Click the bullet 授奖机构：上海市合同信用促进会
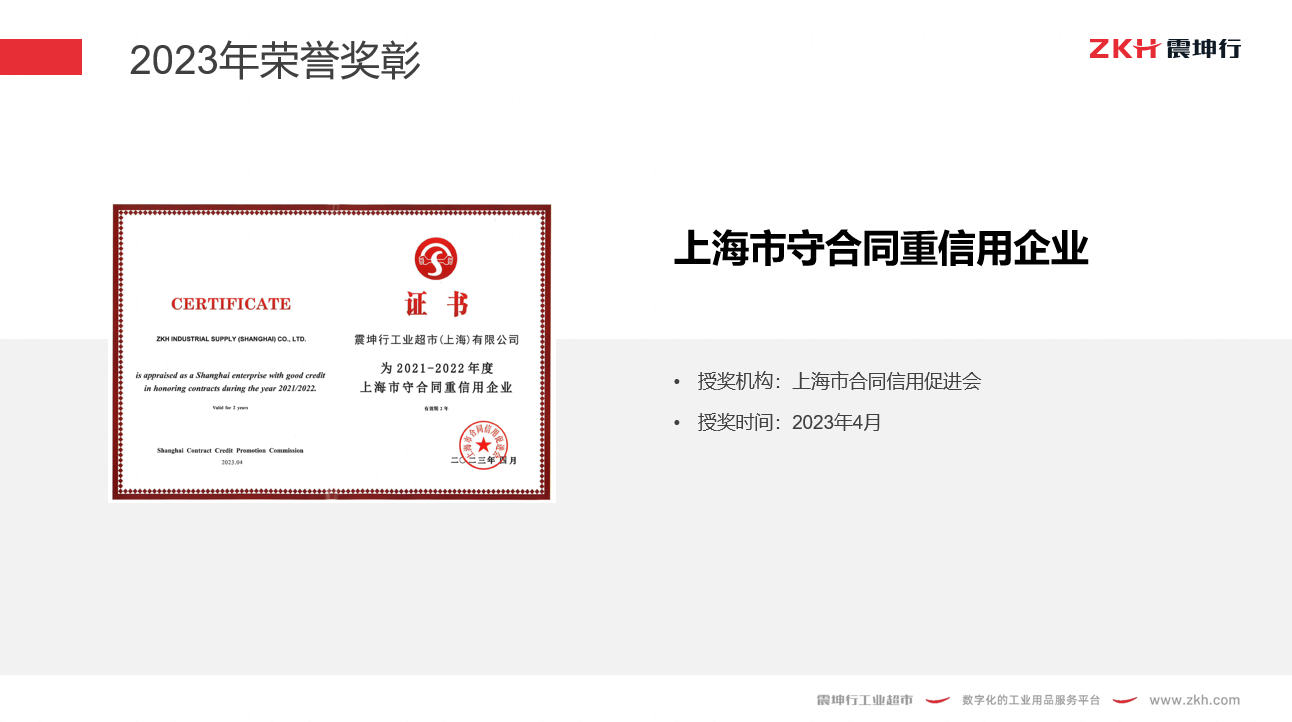Image resolution: width=1292 pixels, height=722 pixels. coord(828,381)
